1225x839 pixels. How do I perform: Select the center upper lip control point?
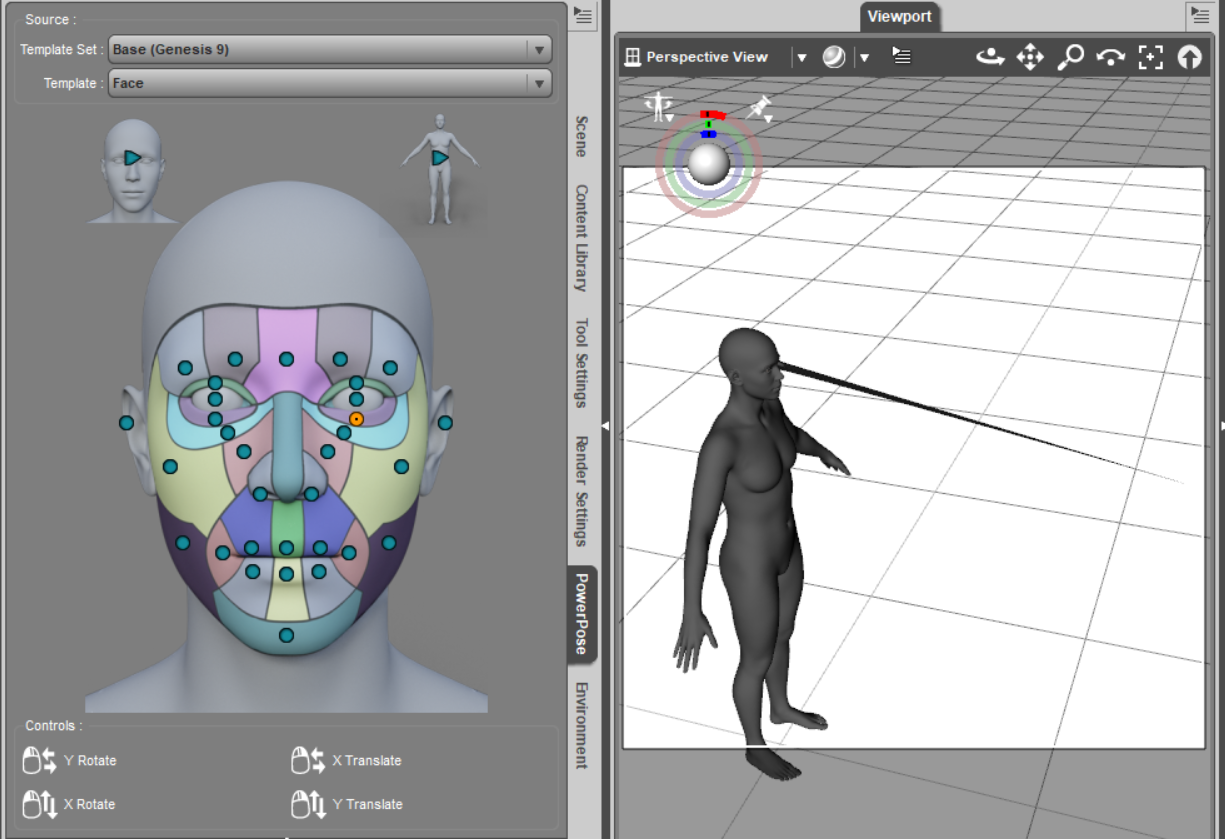coord(286,548)
